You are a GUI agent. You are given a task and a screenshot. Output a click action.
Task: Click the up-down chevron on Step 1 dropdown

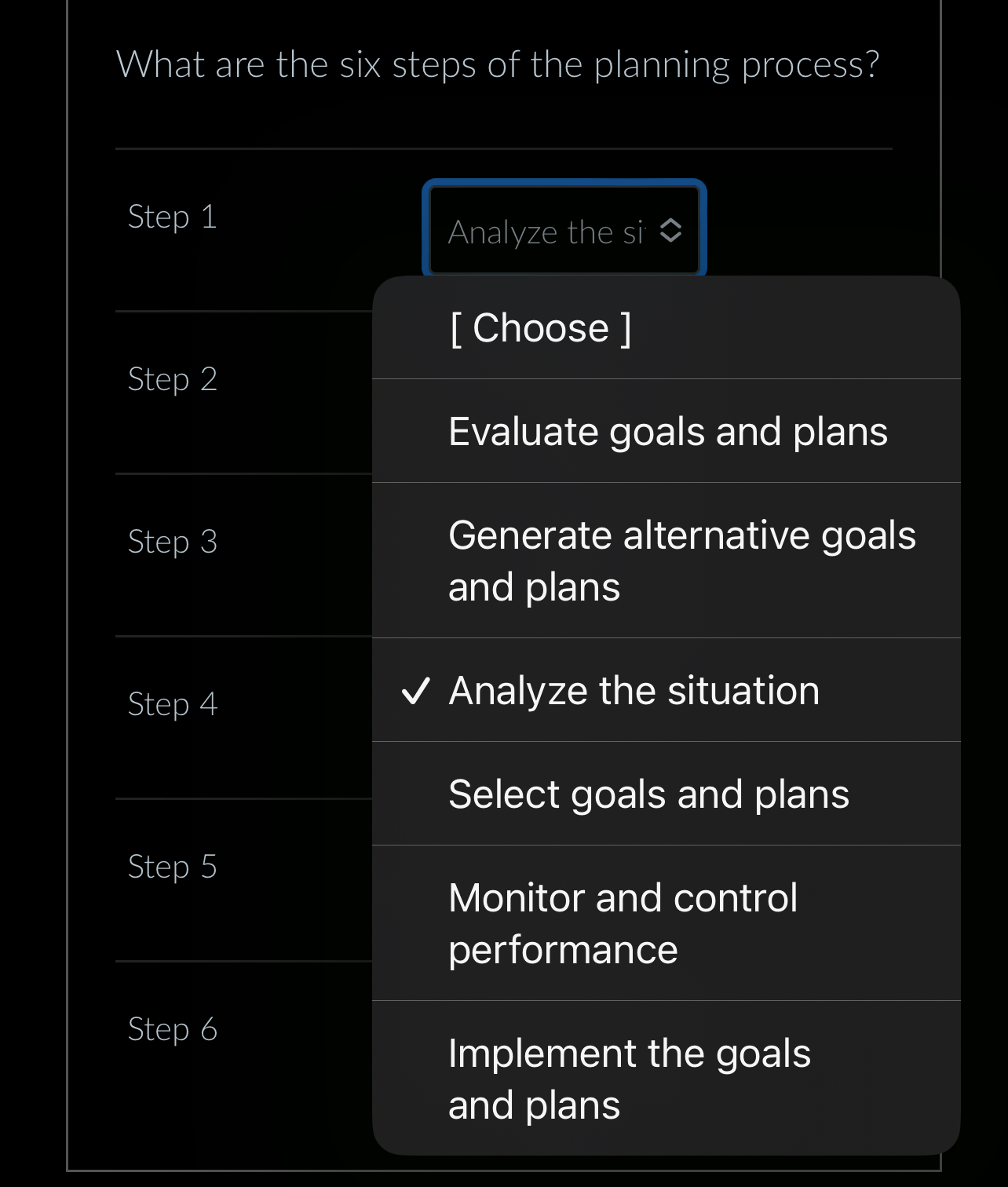click(671, 230)
